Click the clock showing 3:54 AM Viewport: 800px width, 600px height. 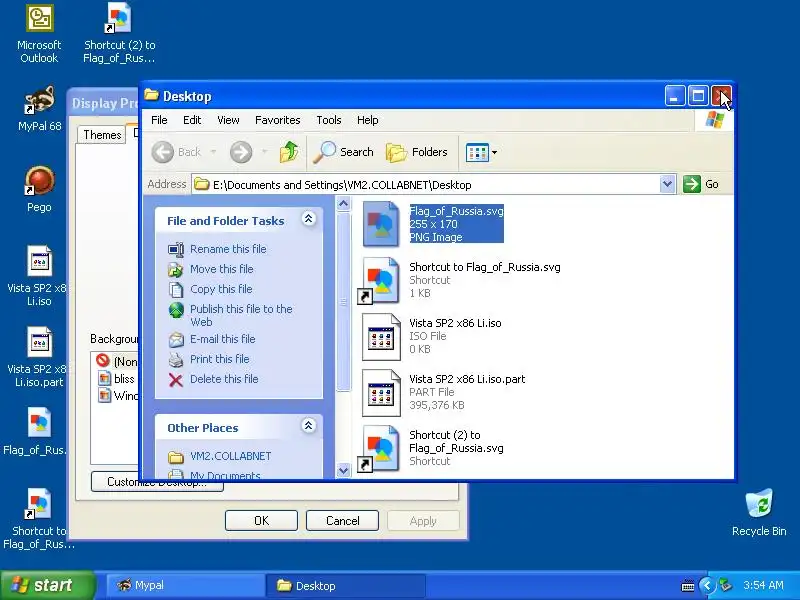pyautogui.click(x=763, y=585)
